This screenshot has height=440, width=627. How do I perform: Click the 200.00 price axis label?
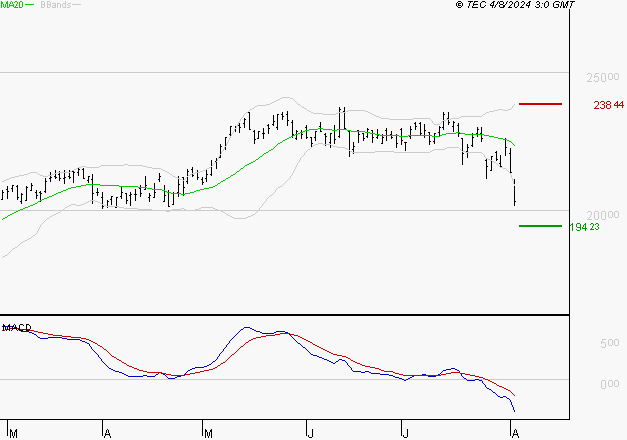click(x=603, y=216)
